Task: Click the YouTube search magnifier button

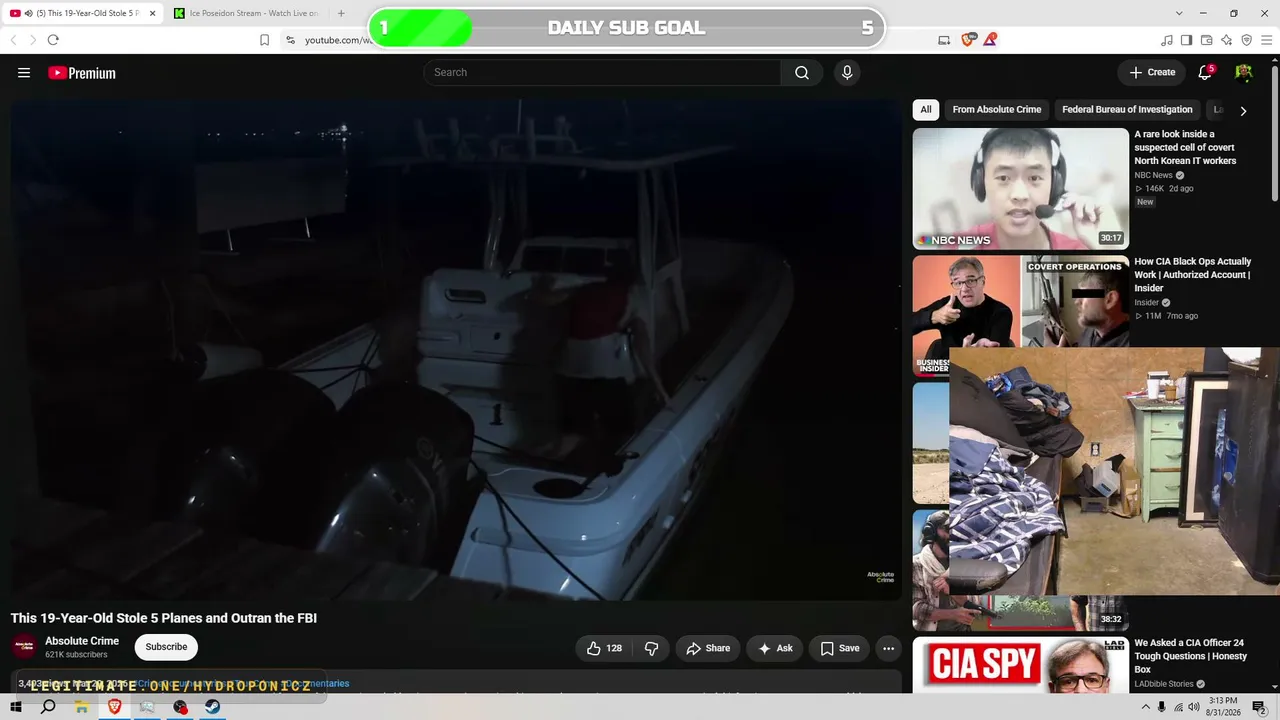Action: point(802,72)
